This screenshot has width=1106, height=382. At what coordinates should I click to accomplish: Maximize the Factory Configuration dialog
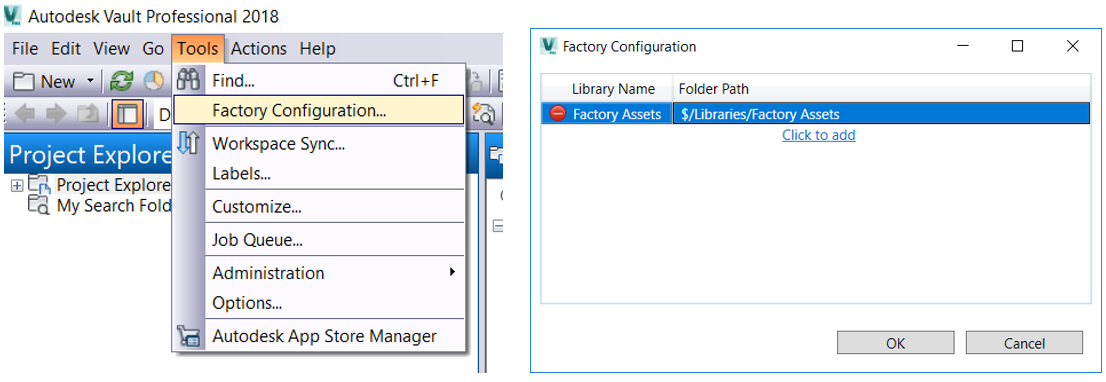[x=1017, y=47]
